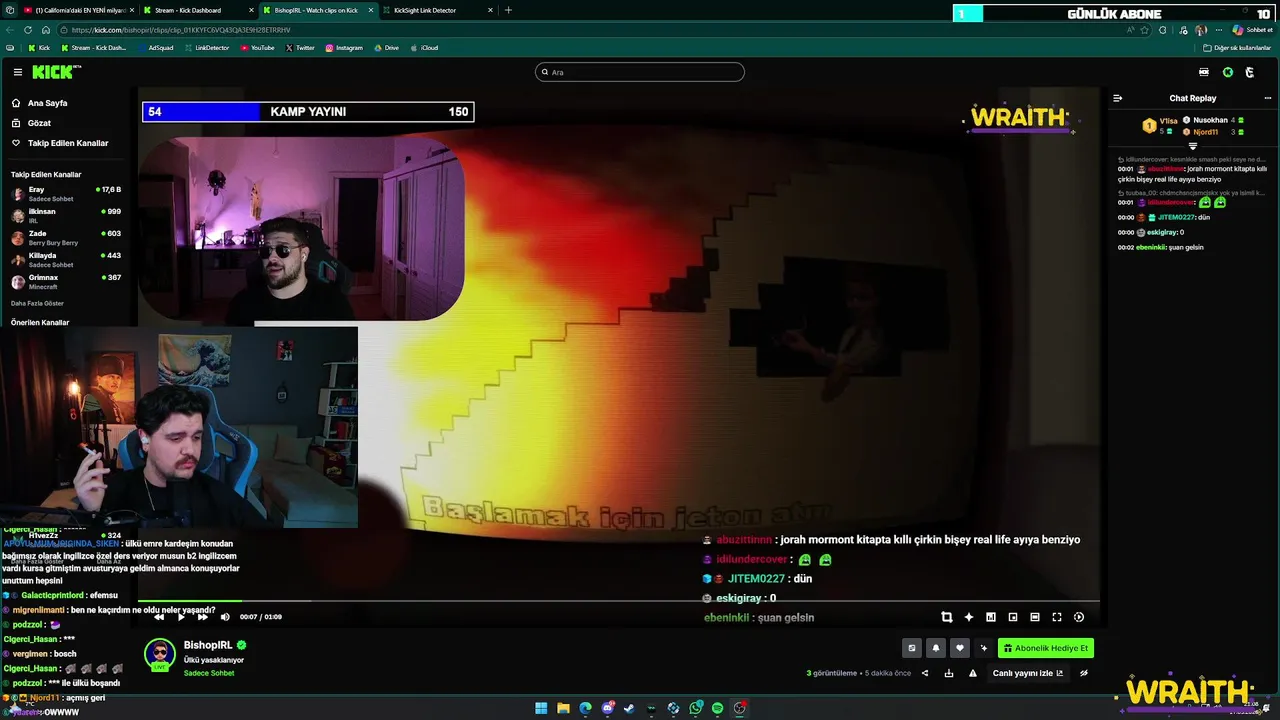Open the white glove extension icon
The width and height of the screenshot is (1280, 720).
pos(1249,72)
